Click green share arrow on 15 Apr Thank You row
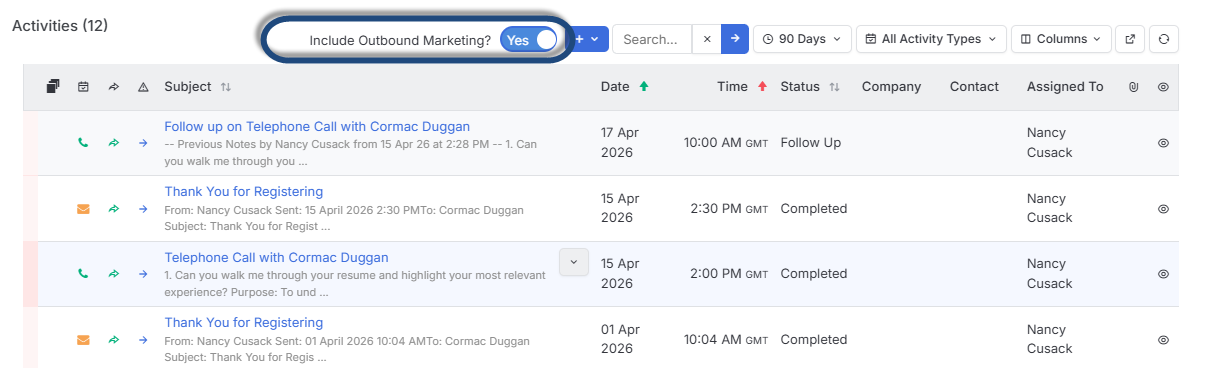The image size is (1207, 368). click(x=113, y=209)
